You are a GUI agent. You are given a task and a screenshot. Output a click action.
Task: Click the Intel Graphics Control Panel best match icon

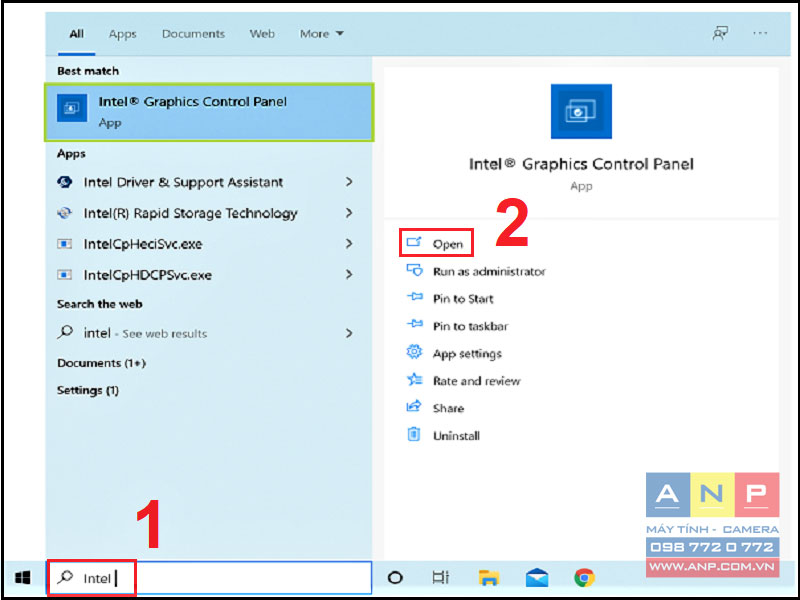(72, 108)
